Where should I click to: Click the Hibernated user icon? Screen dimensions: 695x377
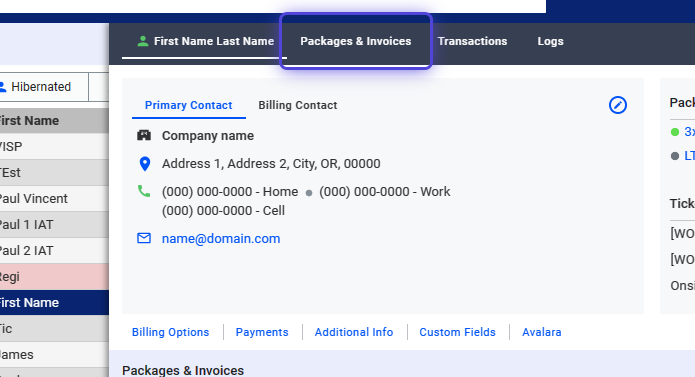2,87
